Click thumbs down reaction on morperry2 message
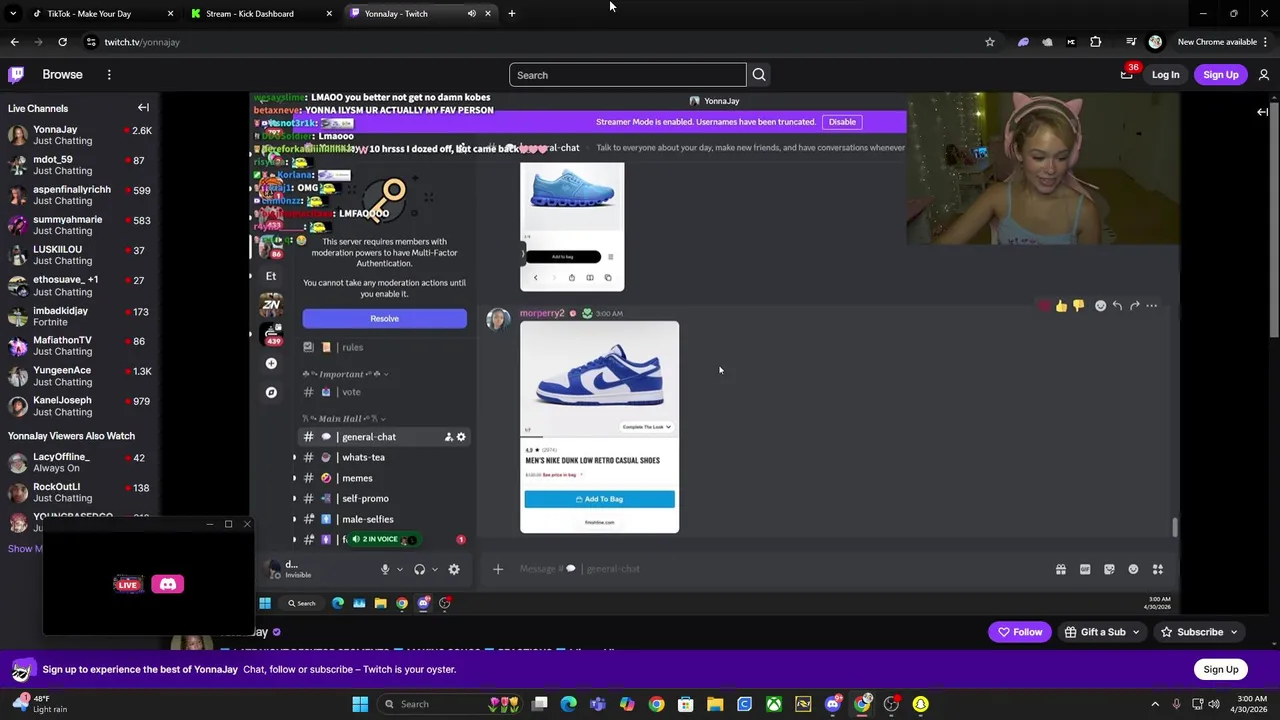Viewport: 1280px width, 720px height. (x=1078, y=306)
